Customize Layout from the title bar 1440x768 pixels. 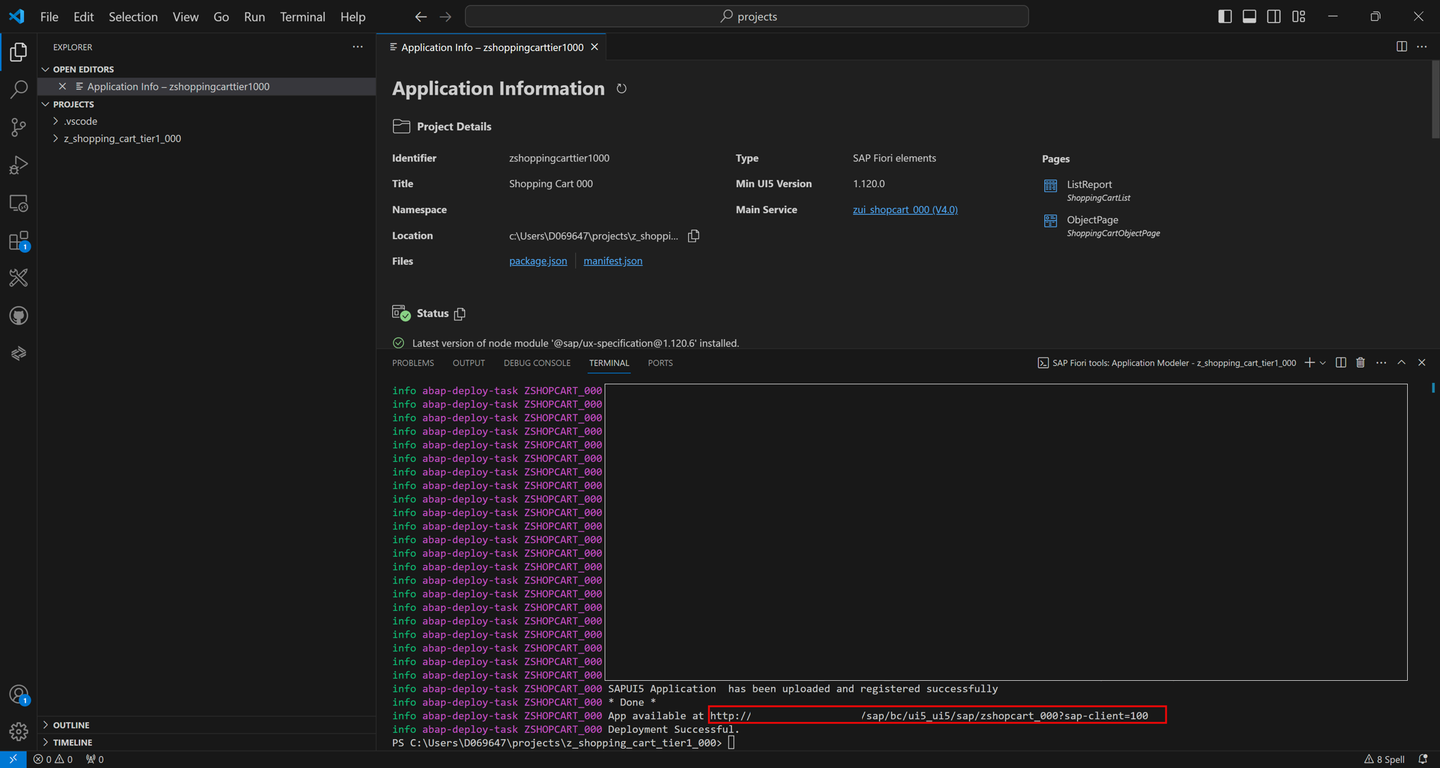tap(1299, 17)
